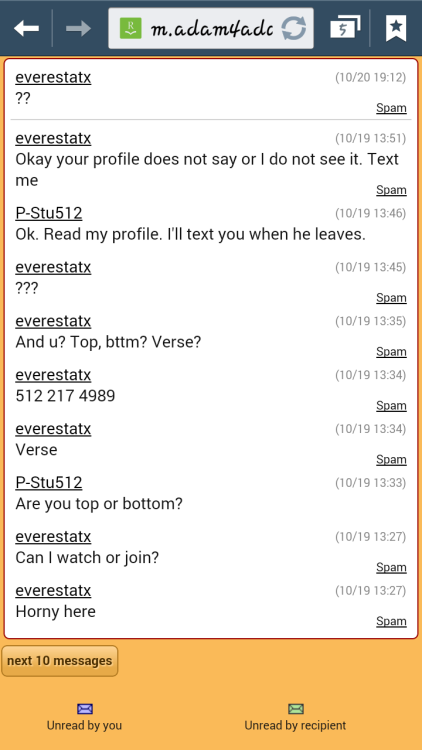The image size is (422, 750).
Task: Tap the green Unread by recipient envelope icon
Action: 296,709
